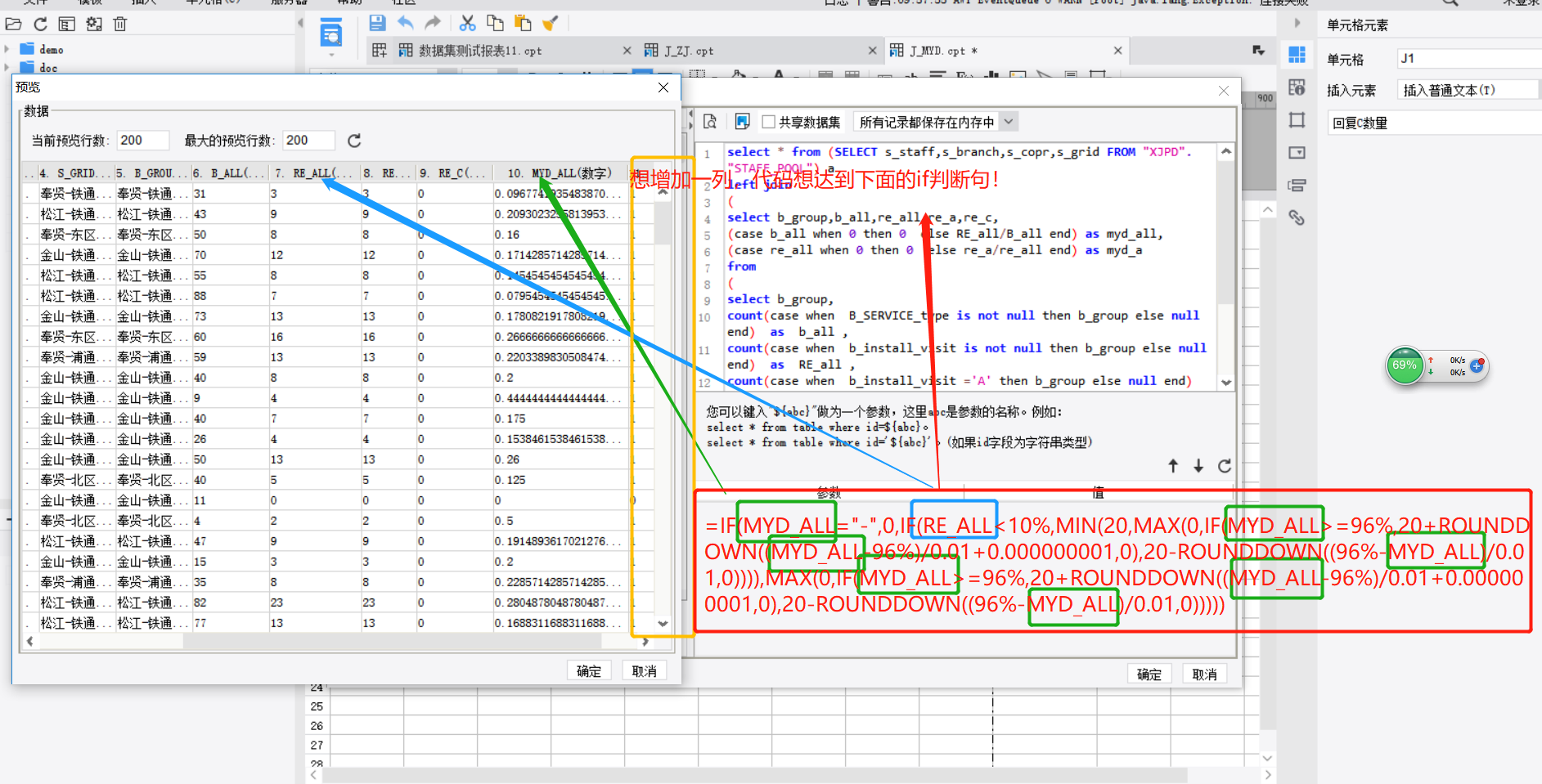Click the SQL editor scroll up arrow

1226,151
